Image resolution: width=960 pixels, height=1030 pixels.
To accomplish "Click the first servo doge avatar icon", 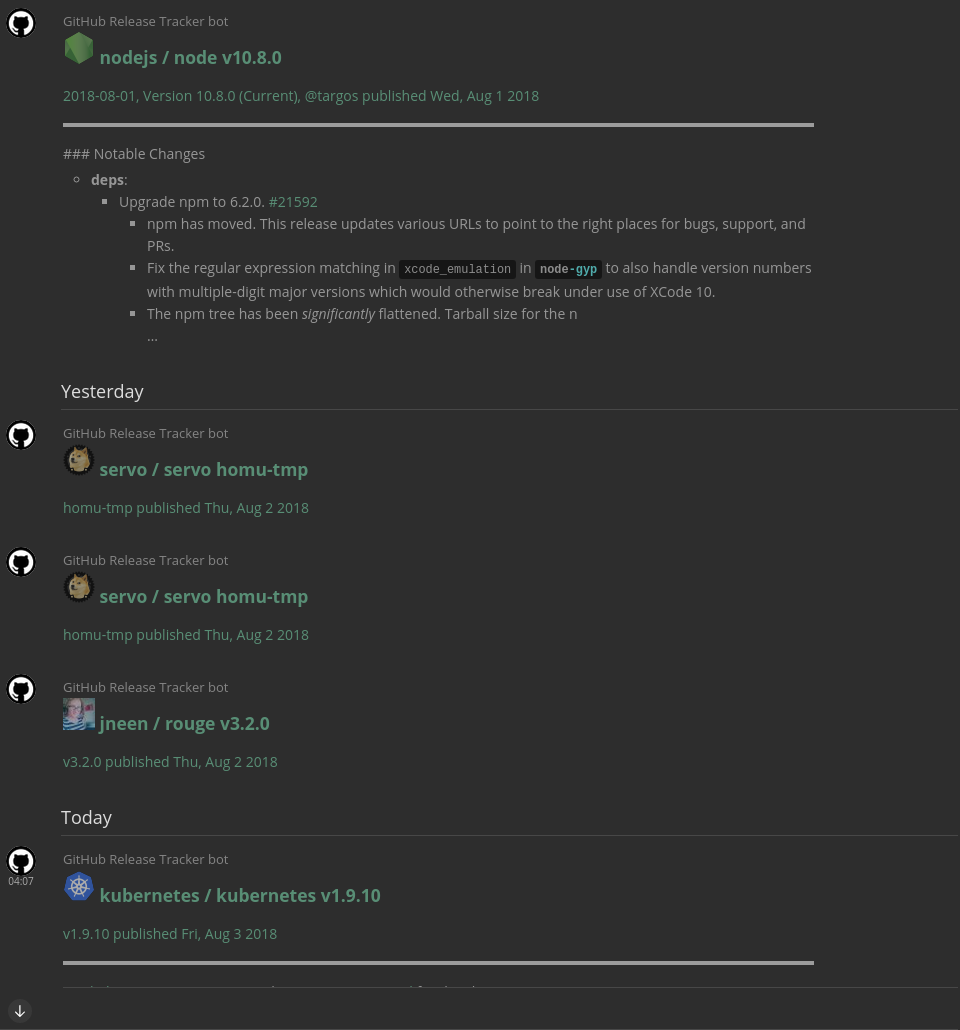I will point(79,460).
